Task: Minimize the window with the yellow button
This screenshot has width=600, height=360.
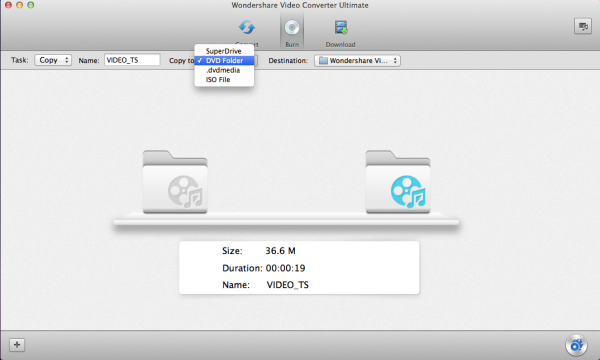Action: (x=20, y=5)
